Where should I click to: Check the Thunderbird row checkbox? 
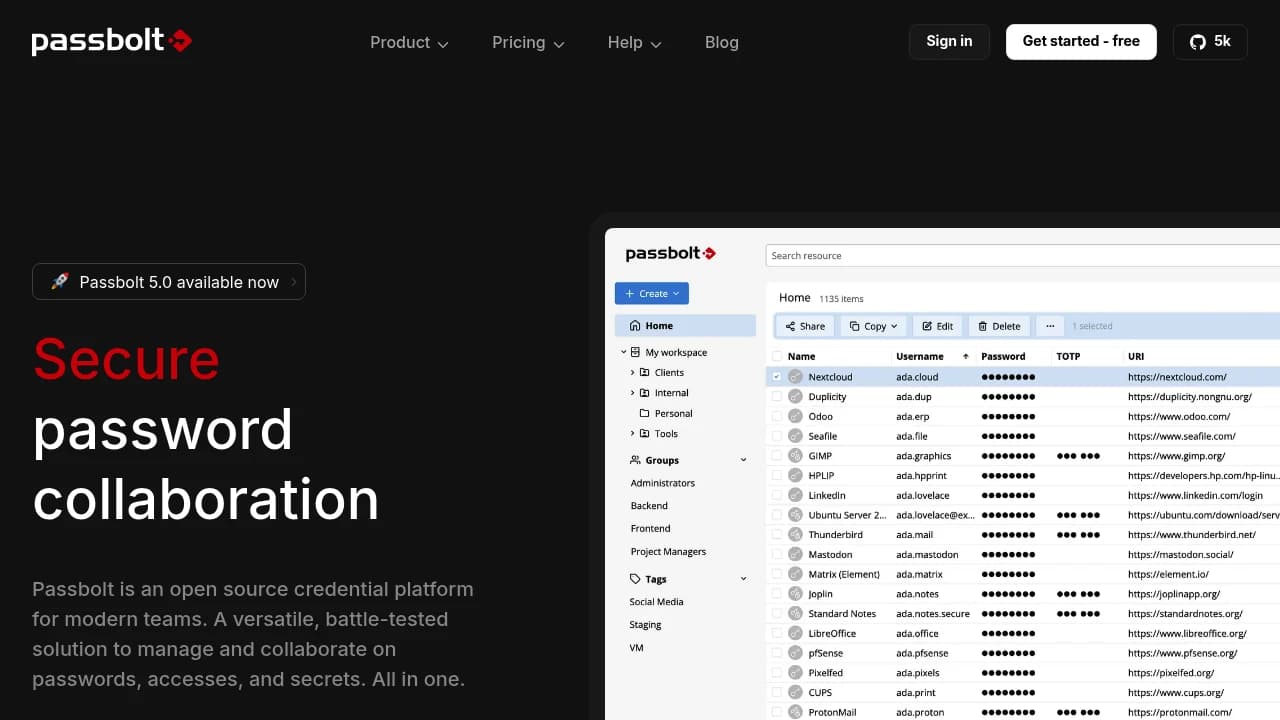pos(777,535)
